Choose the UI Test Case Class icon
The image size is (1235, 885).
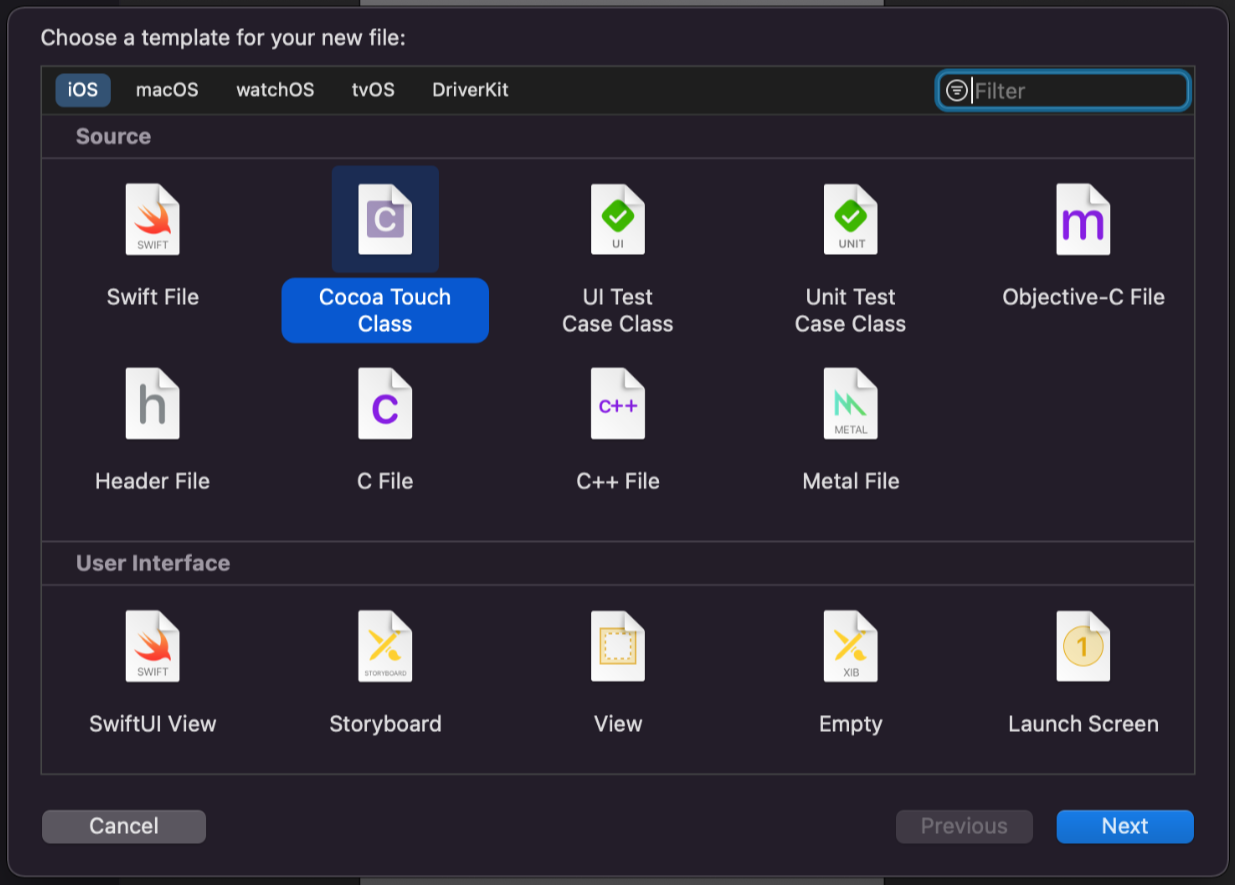click(x=618, y=219)
